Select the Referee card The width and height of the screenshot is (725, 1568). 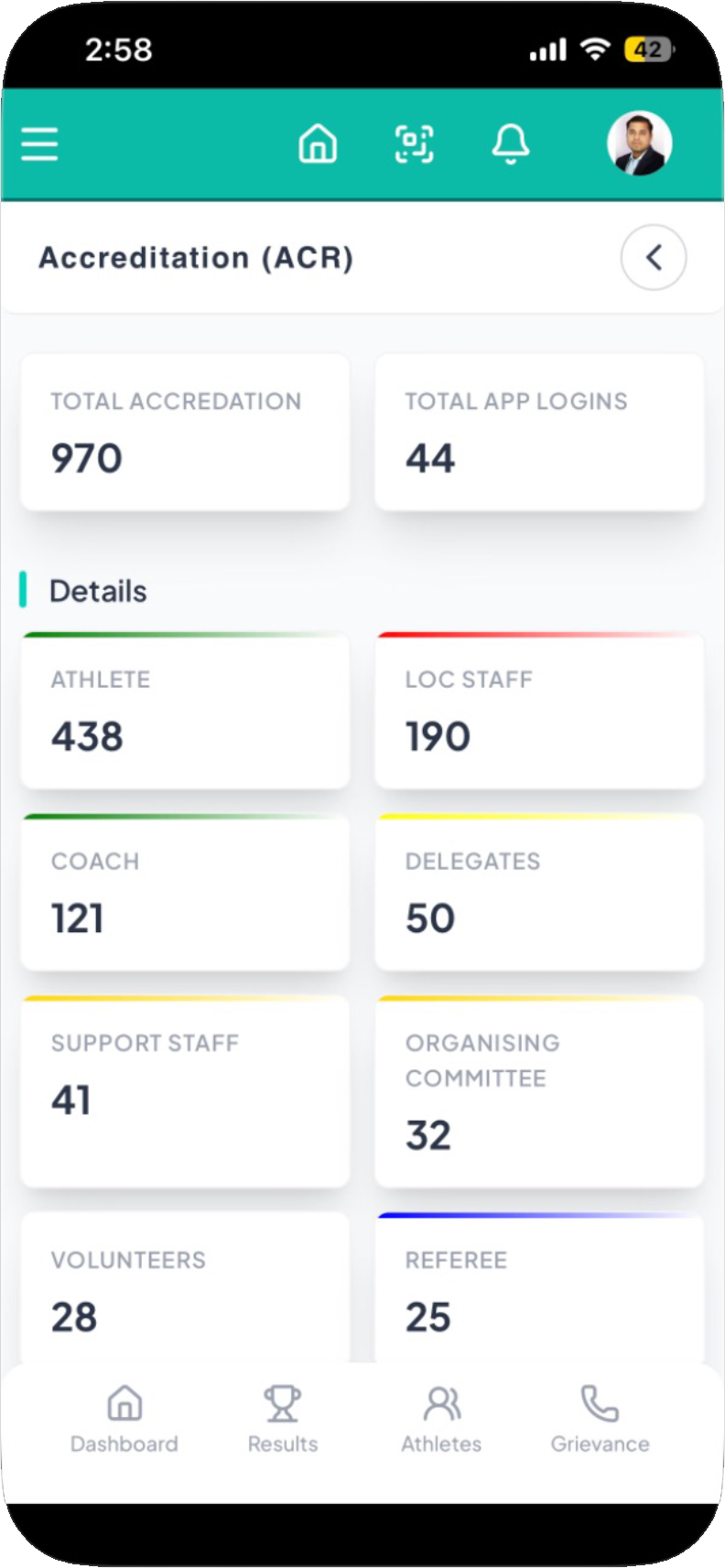539,1288
